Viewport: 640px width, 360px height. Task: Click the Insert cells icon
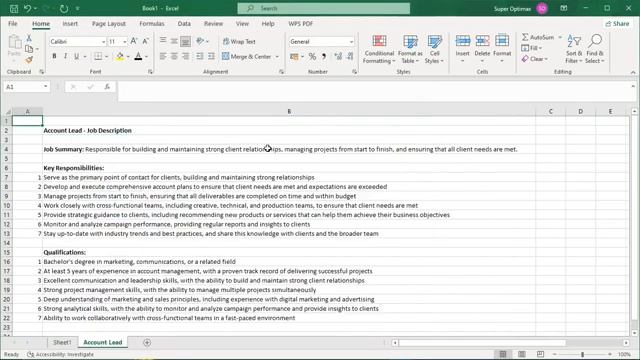[462, 41]
